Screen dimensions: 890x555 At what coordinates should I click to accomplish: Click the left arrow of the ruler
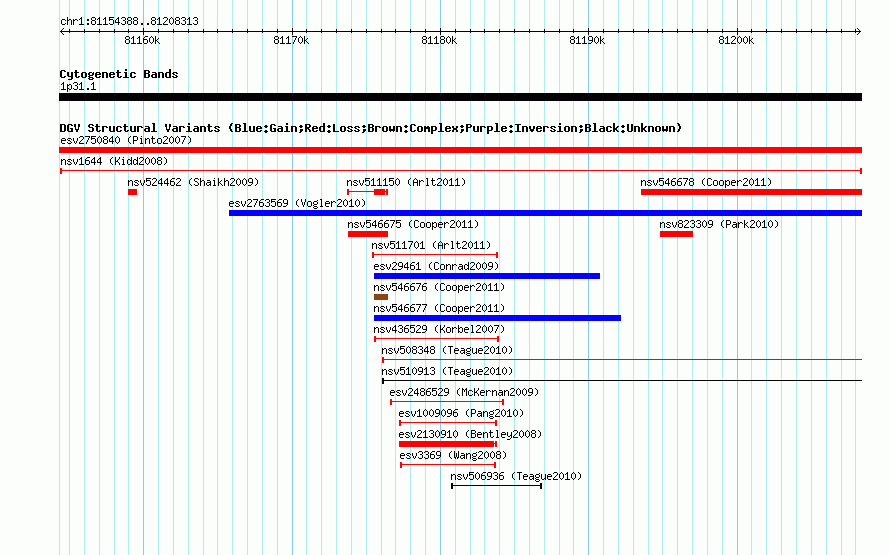click(63, 32)
